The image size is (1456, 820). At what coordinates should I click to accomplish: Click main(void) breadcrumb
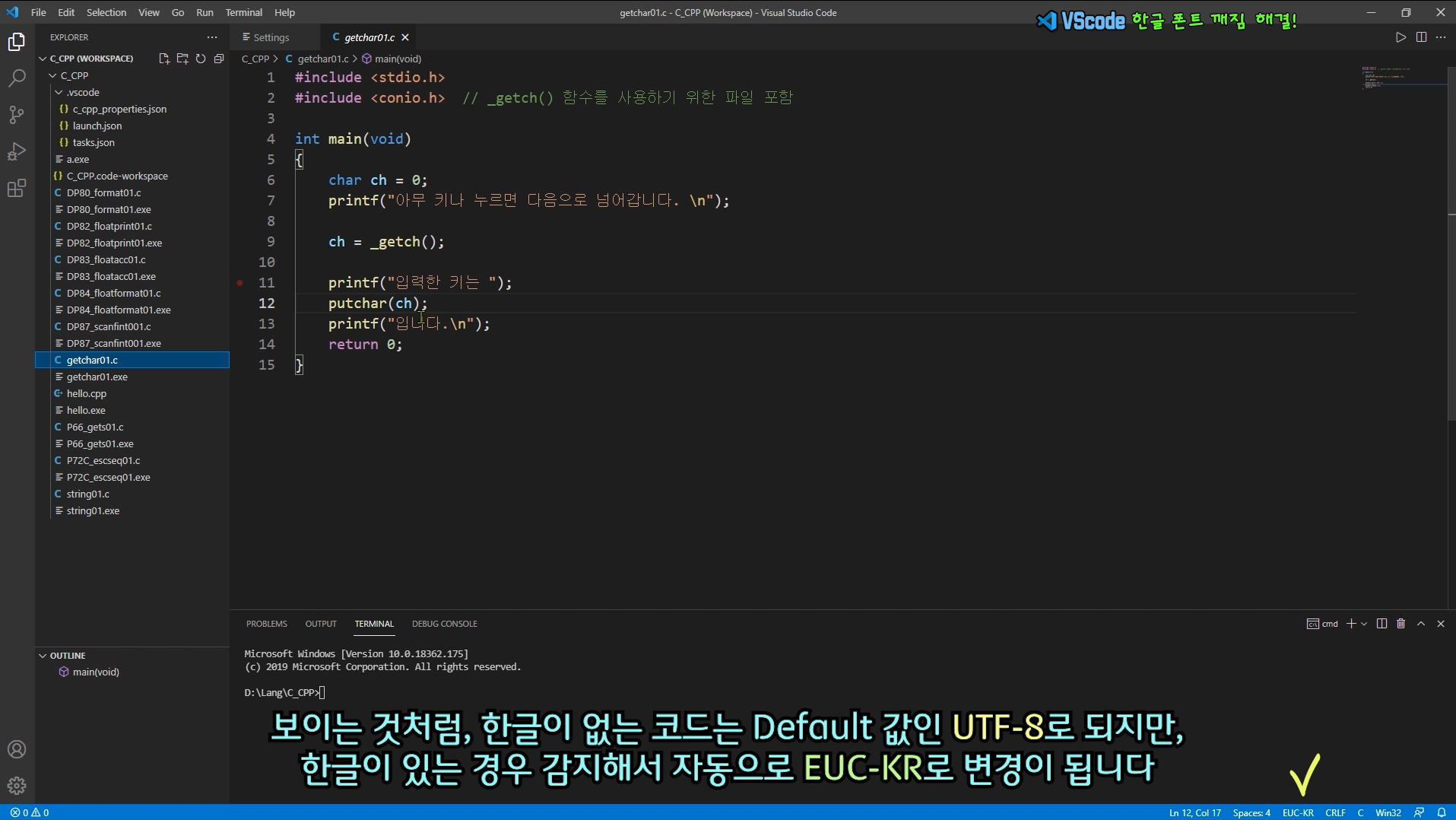coord(398,59)
